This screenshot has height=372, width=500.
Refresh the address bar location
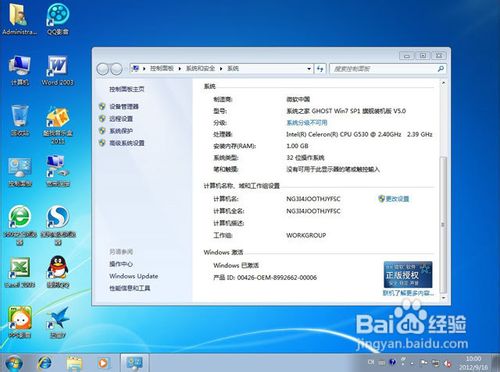pyautogui.click(x=320, y=69)
